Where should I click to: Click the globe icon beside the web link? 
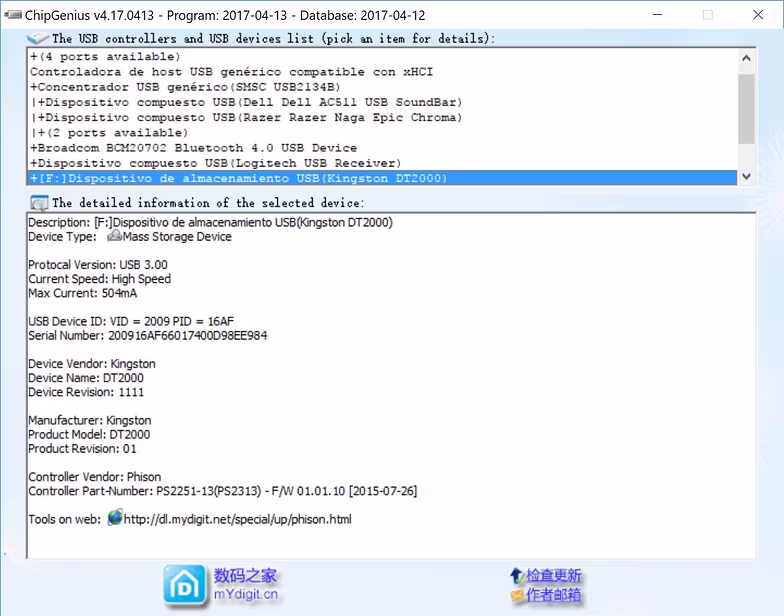click(x=115, y=518)
